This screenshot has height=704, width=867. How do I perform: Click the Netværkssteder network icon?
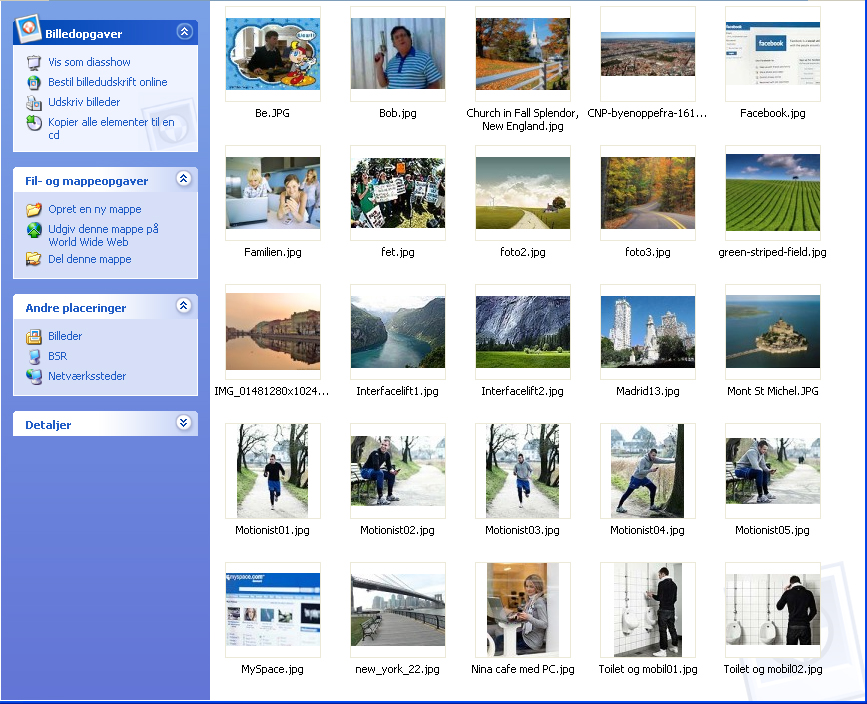coord(34,376)
